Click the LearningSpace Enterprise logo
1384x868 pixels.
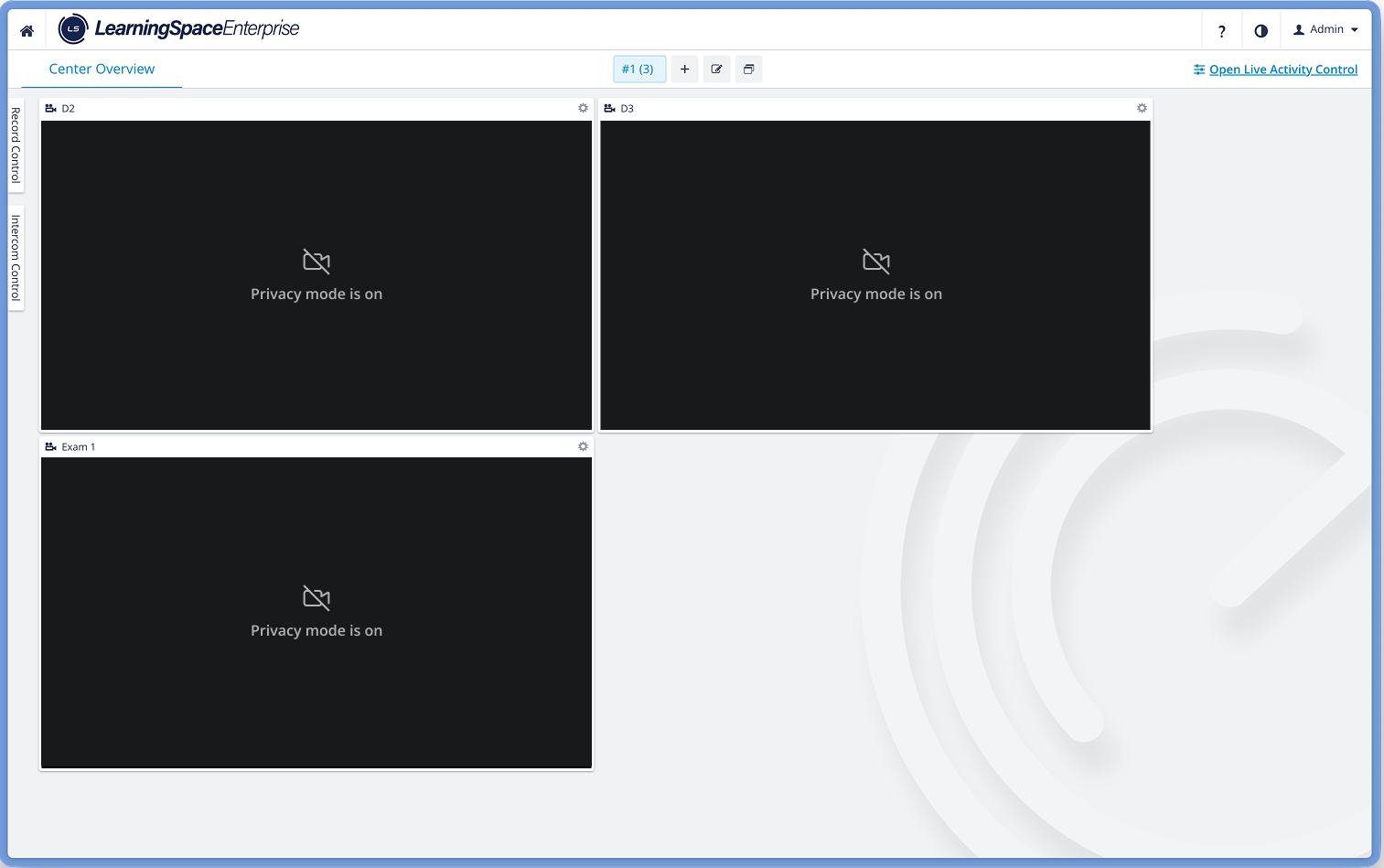179,29
